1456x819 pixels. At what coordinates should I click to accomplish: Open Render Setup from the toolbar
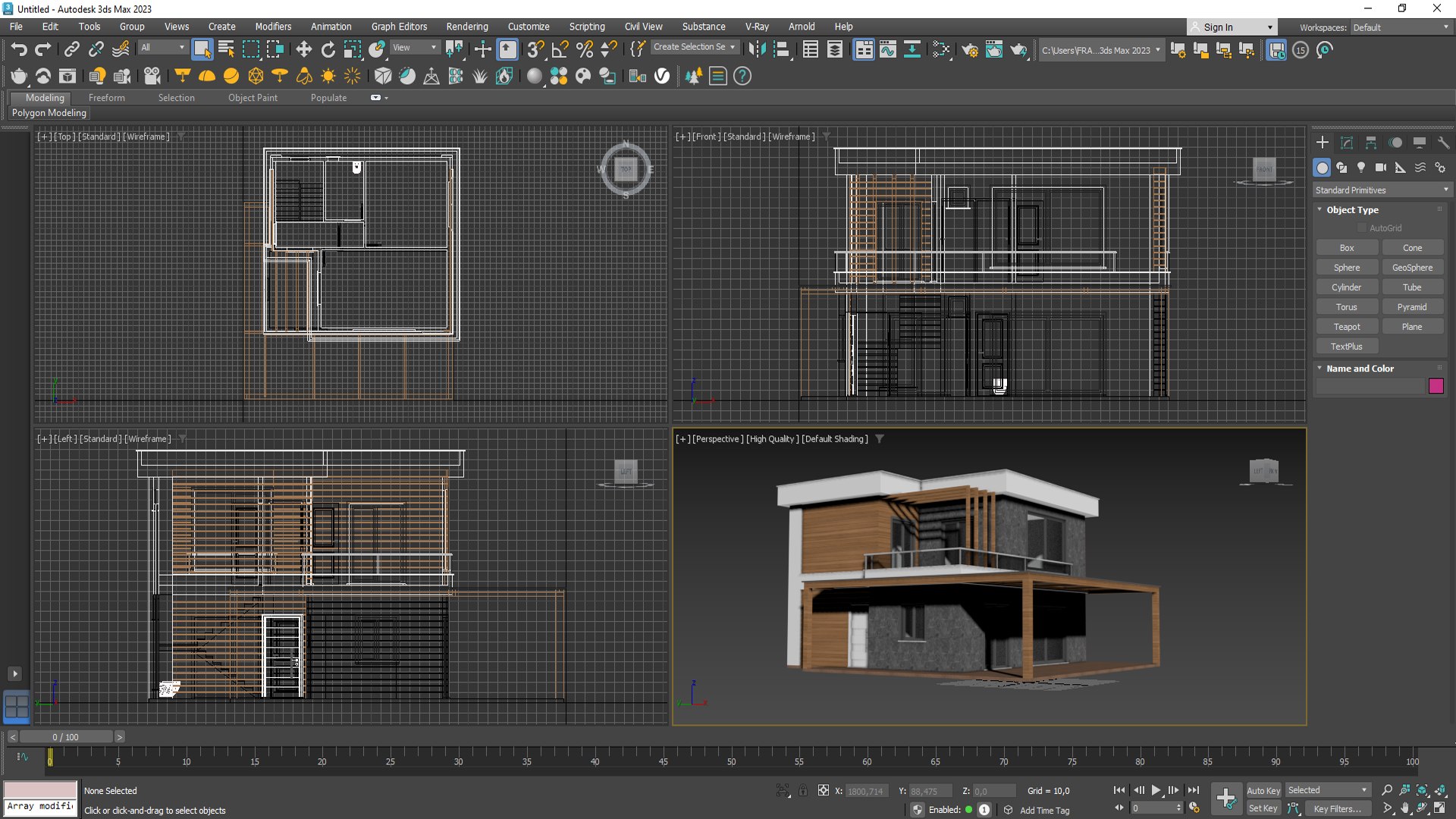[x=970, y=50]
